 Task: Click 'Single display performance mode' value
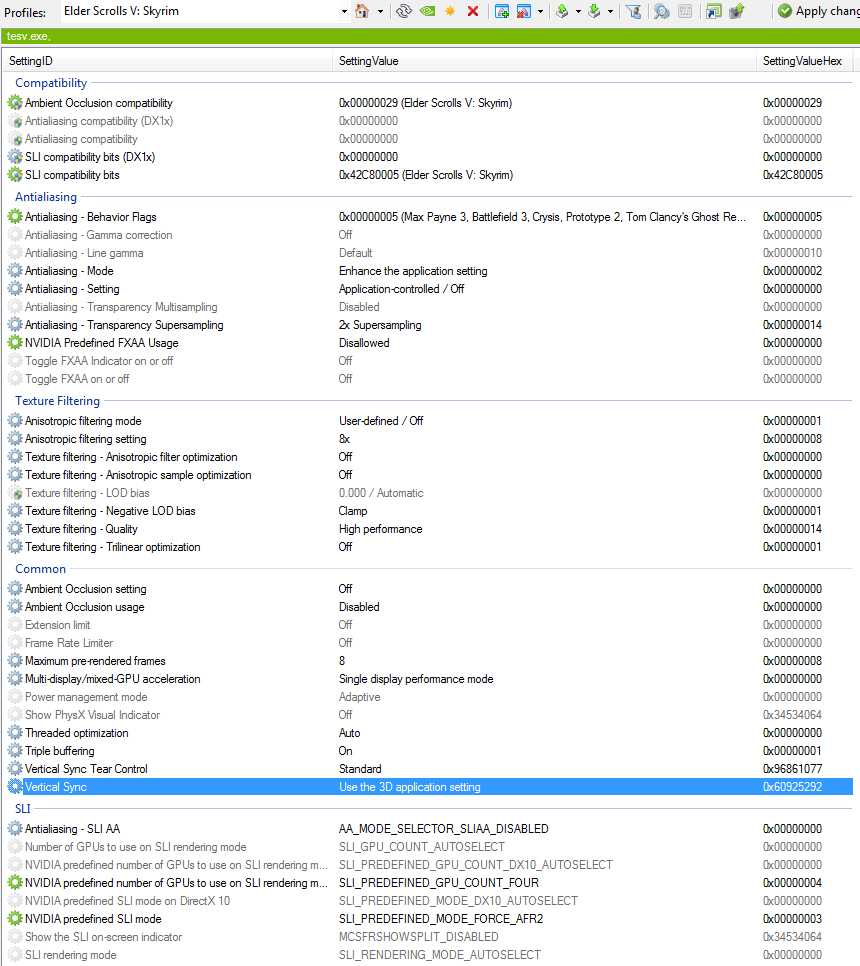click(416, 678)
